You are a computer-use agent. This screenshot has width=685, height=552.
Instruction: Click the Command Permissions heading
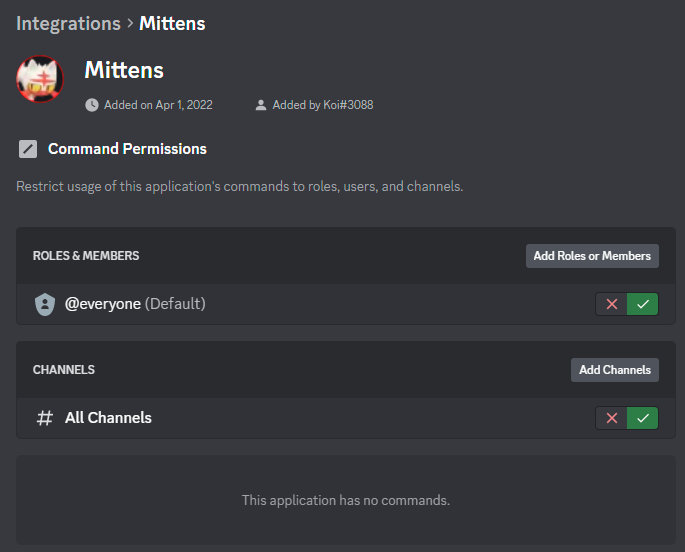tap(127, 149)
